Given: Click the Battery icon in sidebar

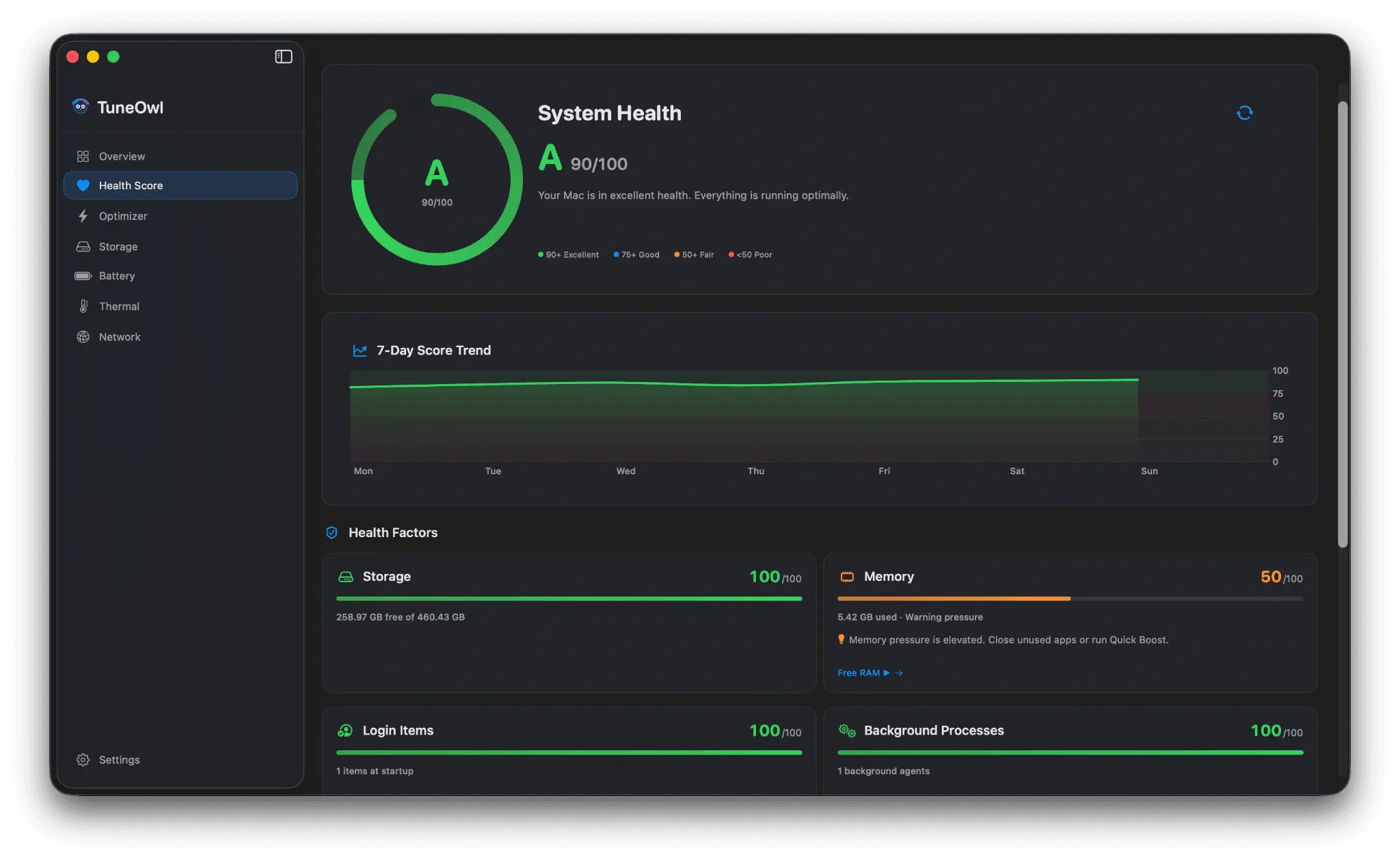Looking at the screenshot, I should pos(83,276).
